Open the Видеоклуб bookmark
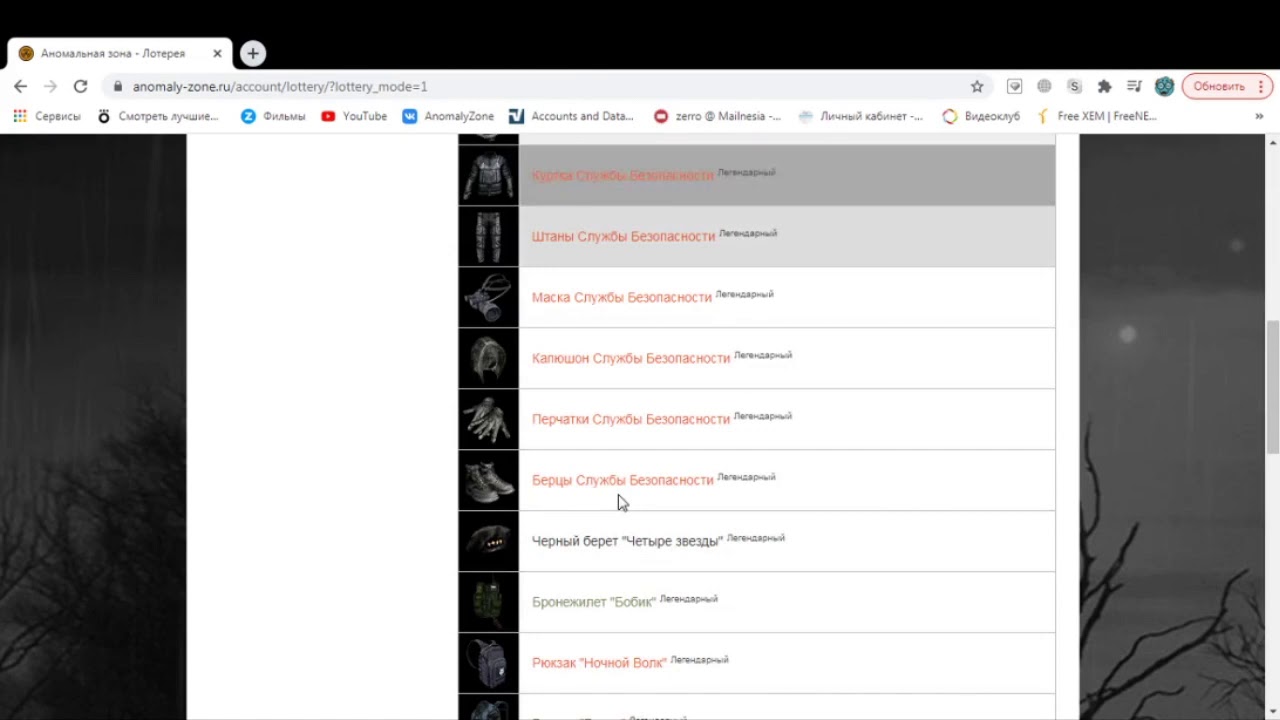This screenshot has height=720, width=1280. point(981,116)
